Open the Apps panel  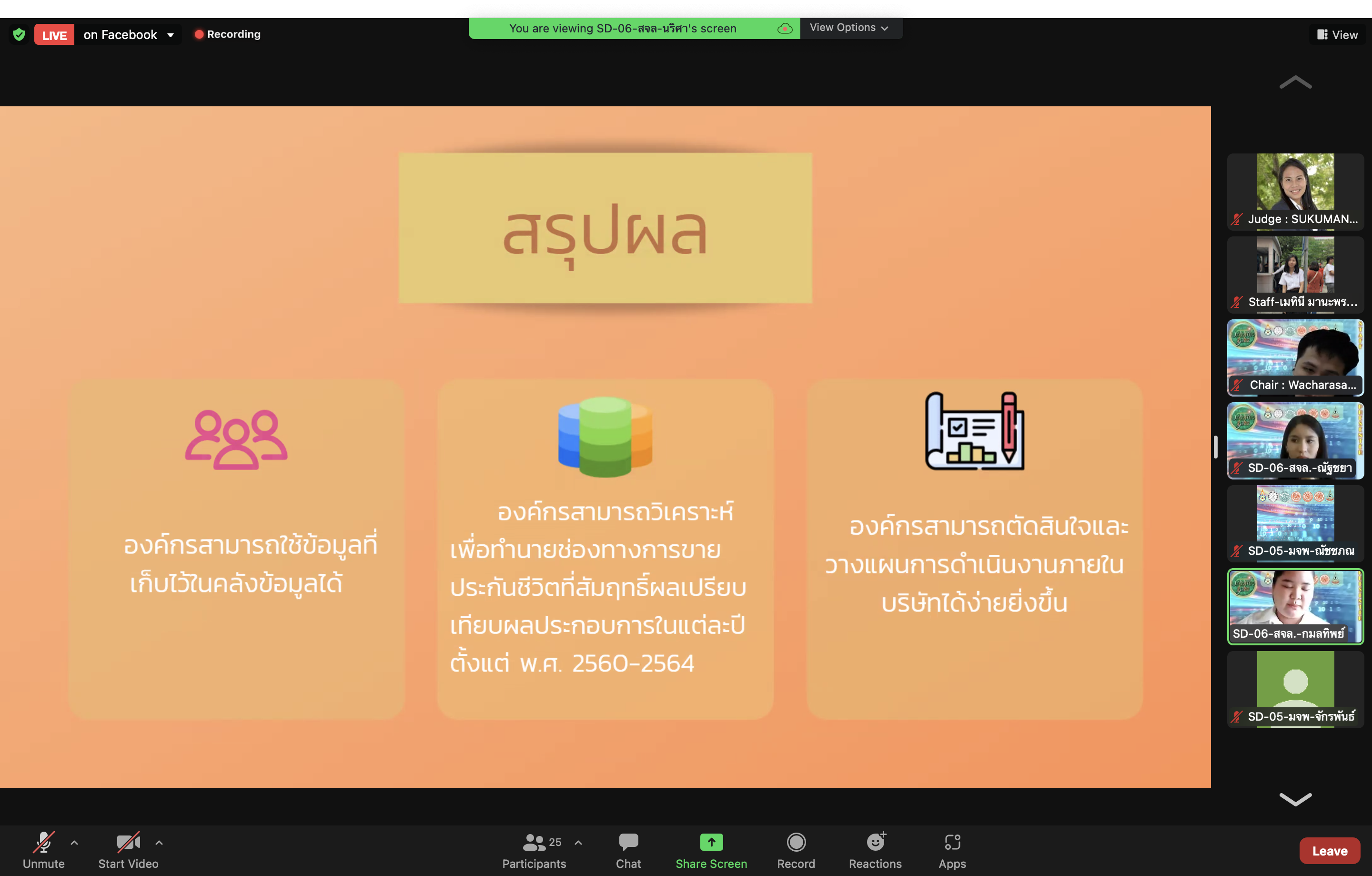click(952, 850)
